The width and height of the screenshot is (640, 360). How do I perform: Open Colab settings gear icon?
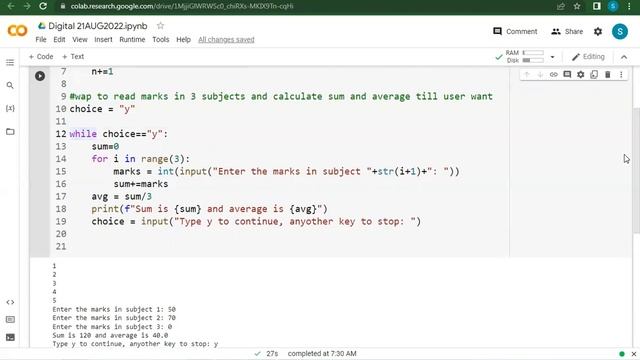click(598, 31)
